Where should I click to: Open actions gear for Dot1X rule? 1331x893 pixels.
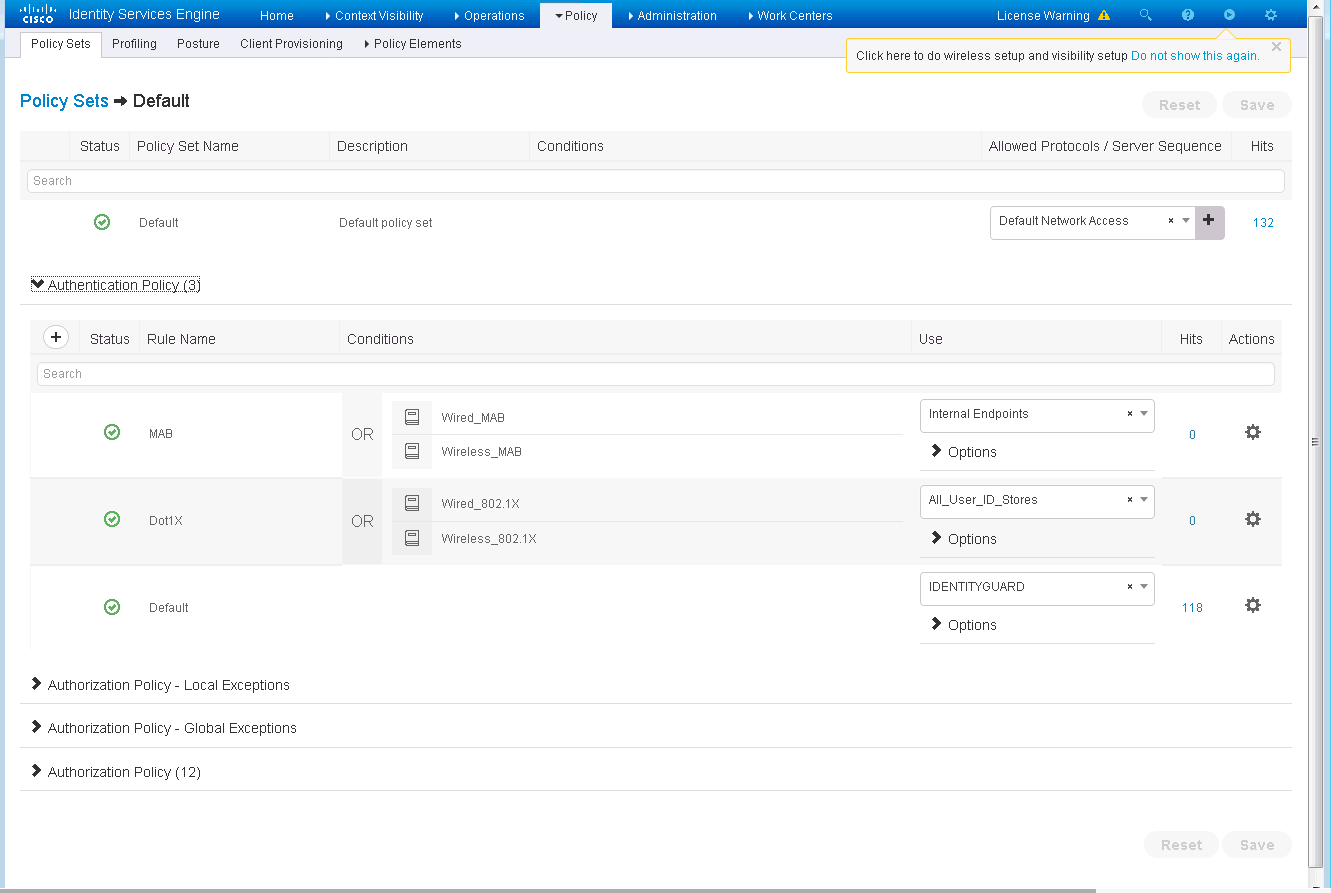click(x=1252, y=519)
